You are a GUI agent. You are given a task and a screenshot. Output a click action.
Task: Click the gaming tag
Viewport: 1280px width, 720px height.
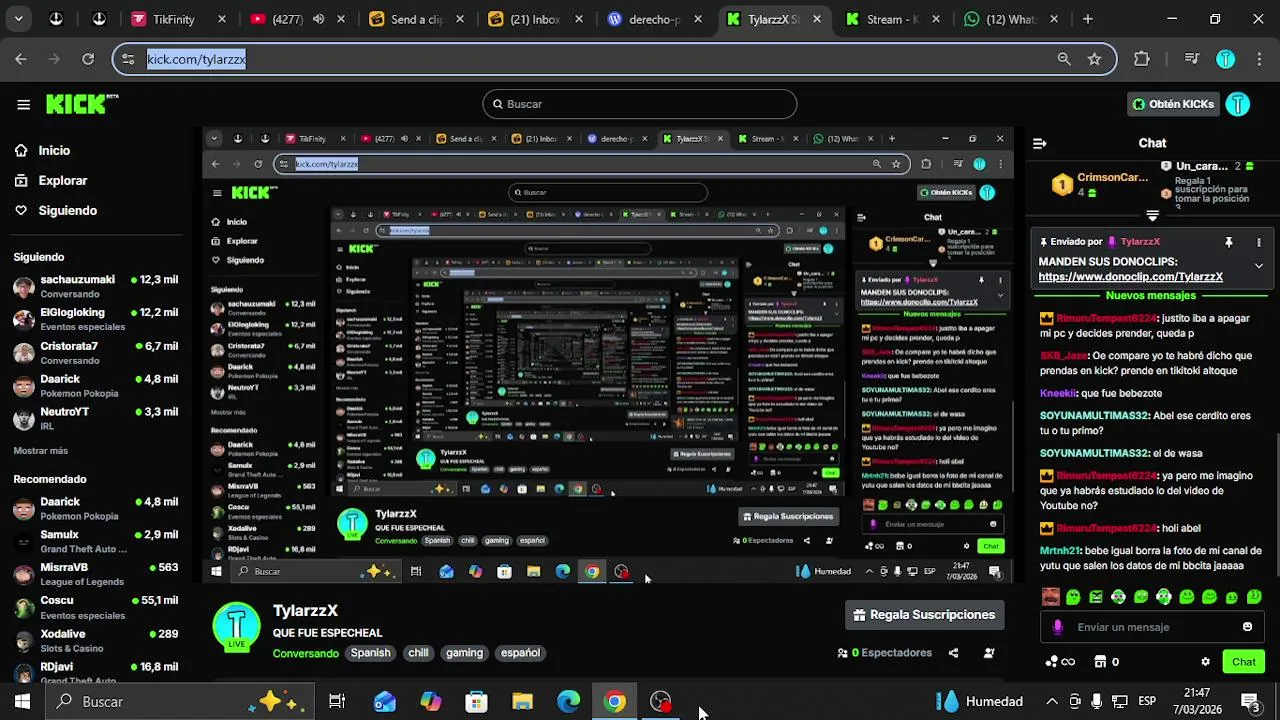click(x=464, y=653)
